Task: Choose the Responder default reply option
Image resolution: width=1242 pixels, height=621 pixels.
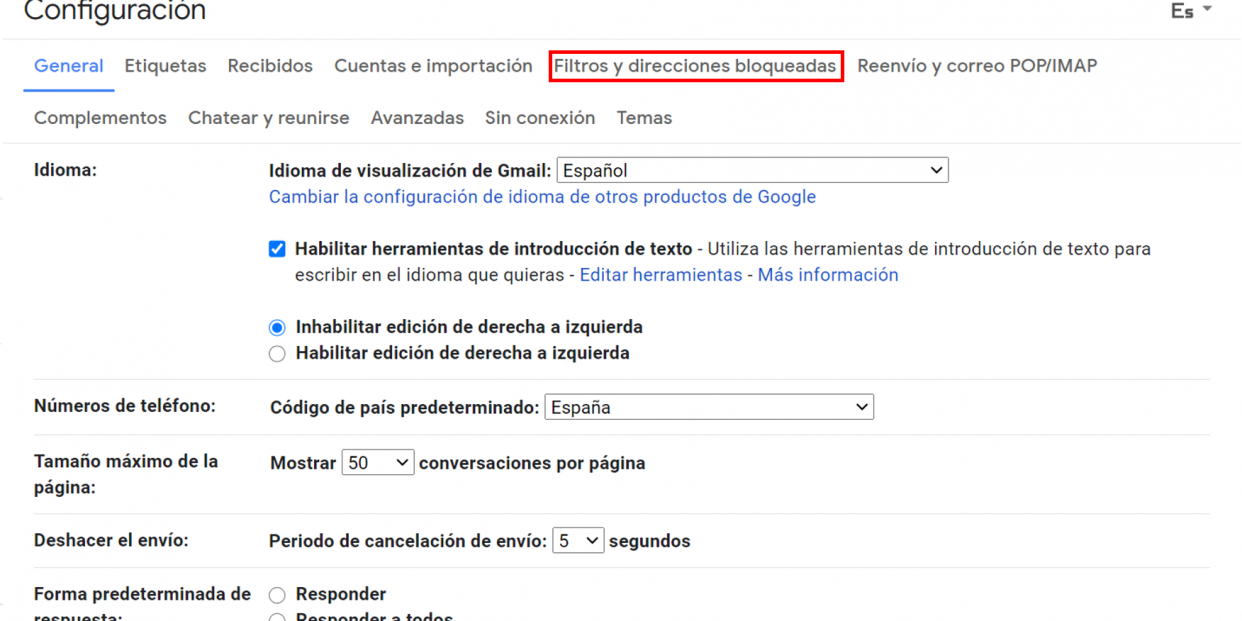Action: click(276, 593)
